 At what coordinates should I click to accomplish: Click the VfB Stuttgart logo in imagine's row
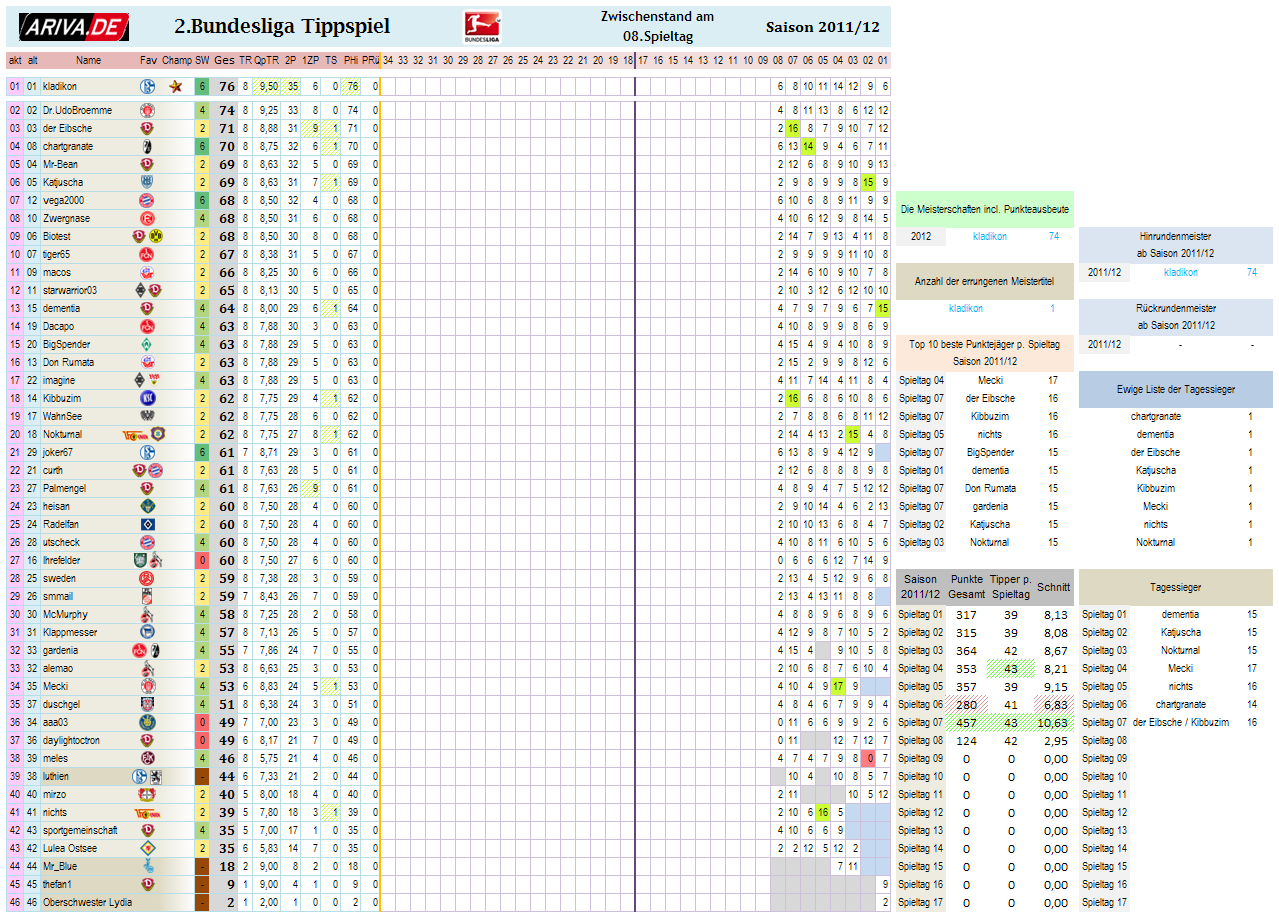point(155,381)
